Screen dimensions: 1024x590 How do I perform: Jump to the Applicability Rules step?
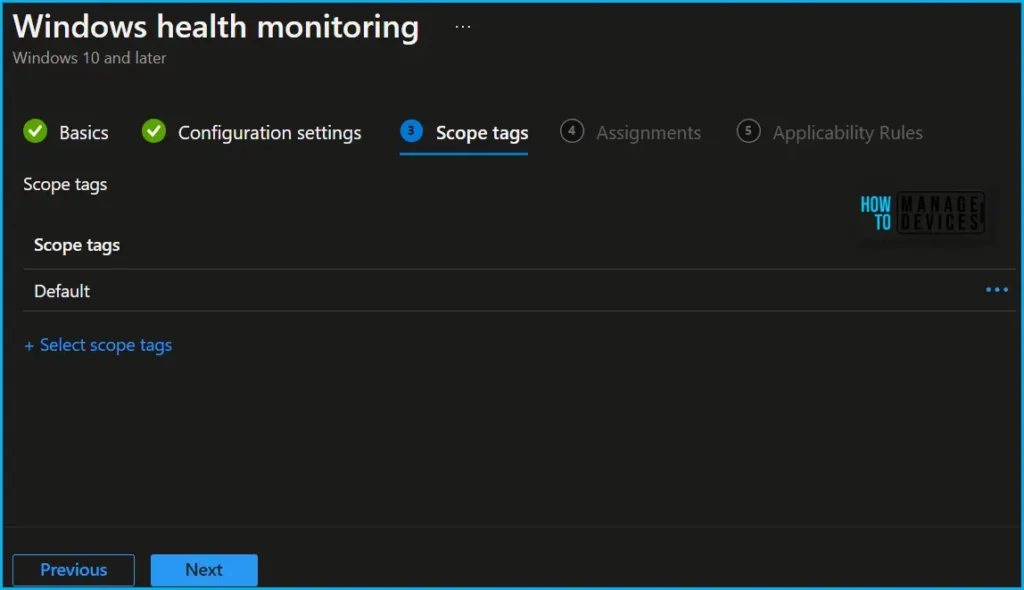(x=829, y=132)
